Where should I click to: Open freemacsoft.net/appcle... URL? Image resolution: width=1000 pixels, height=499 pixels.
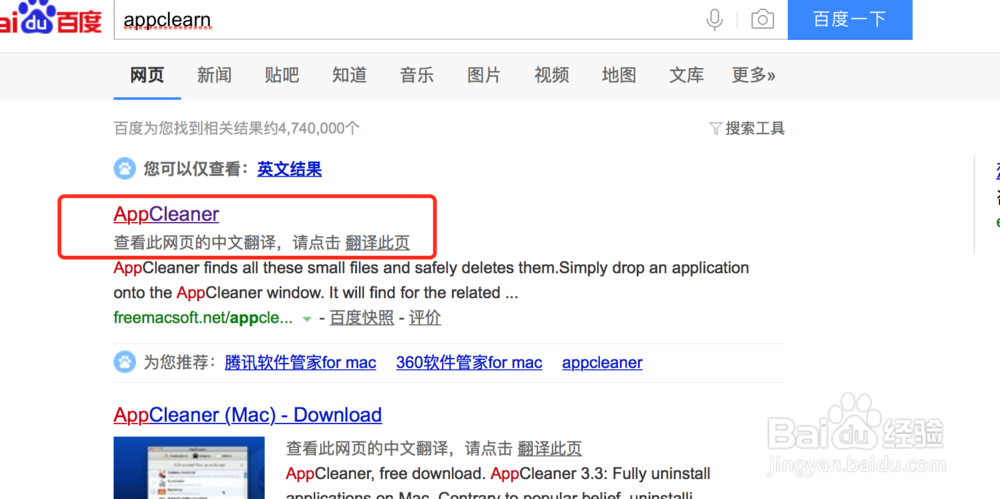pyautogui.click(x=203, y=317)
